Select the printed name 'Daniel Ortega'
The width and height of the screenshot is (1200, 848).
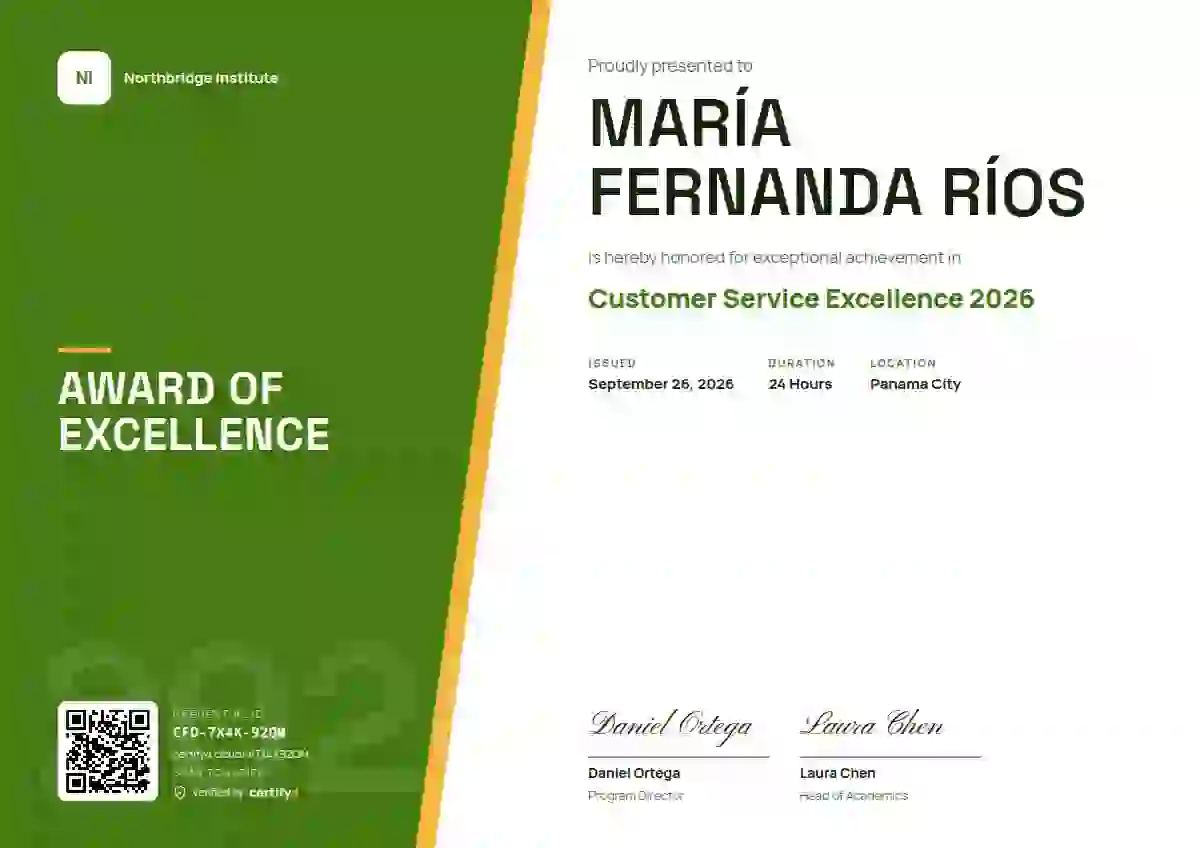(634, 773)
